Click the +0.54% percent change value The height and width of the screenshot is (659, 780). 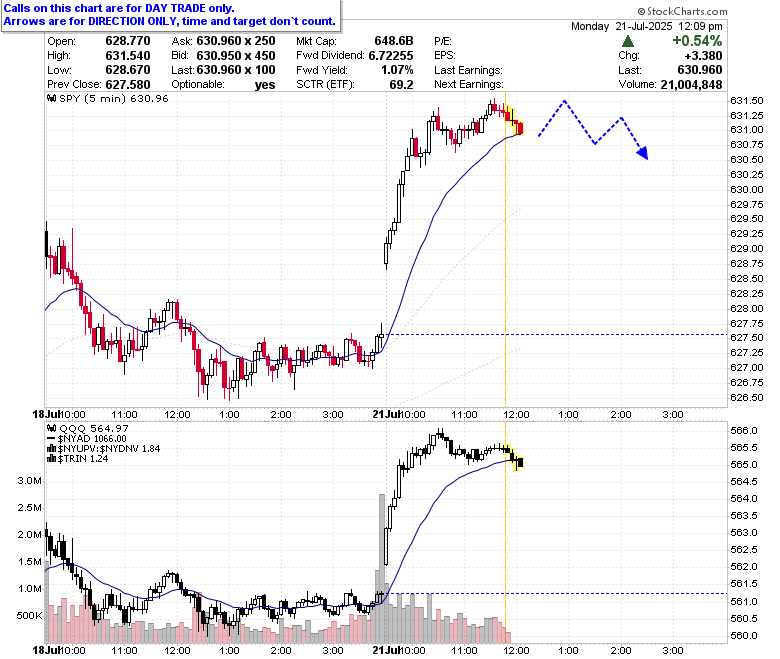697,41
